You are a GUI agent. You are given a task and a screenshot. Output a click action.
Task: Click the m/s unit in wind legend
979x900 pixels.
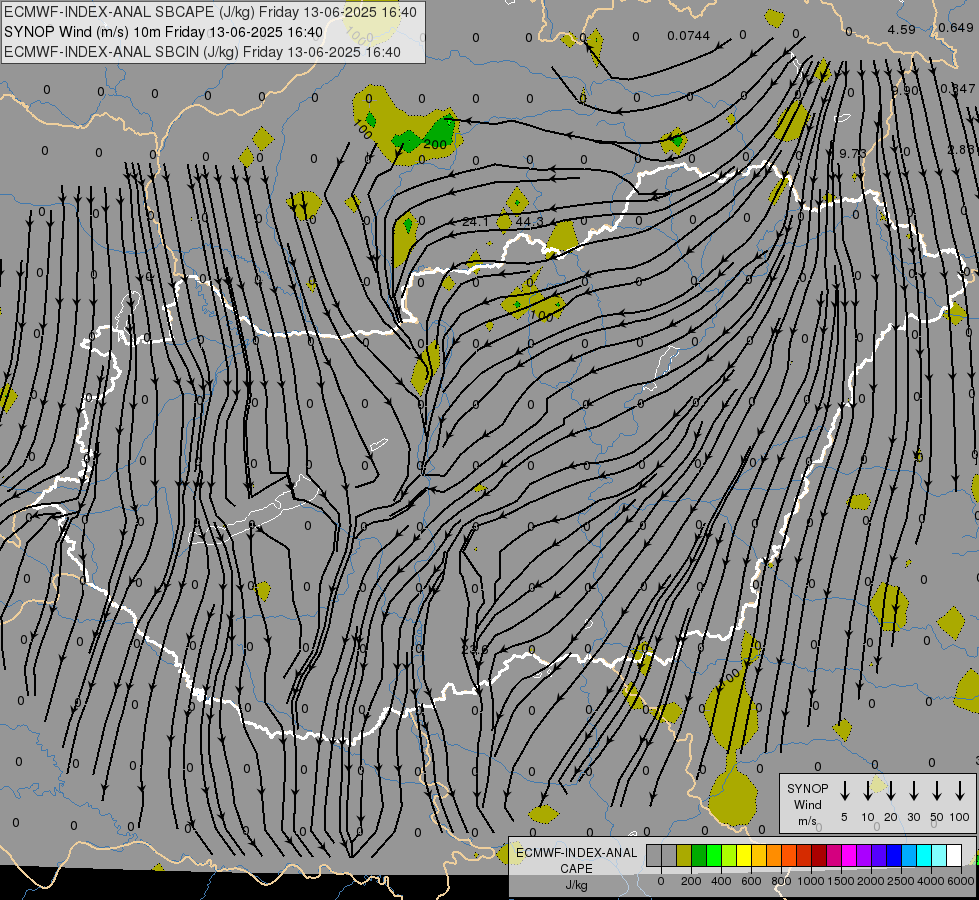(807, 821)
